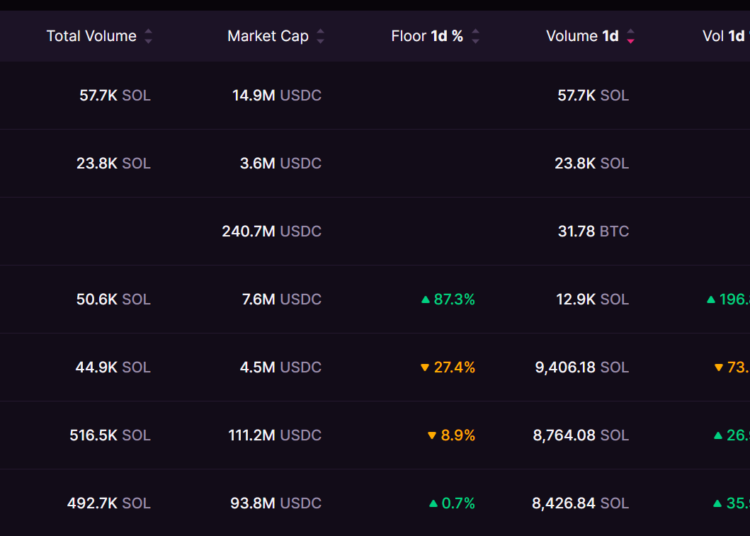Click the 9,406.18 SOL volume value
The width and height of the screenshot is (750, 536).
[581, 367]
